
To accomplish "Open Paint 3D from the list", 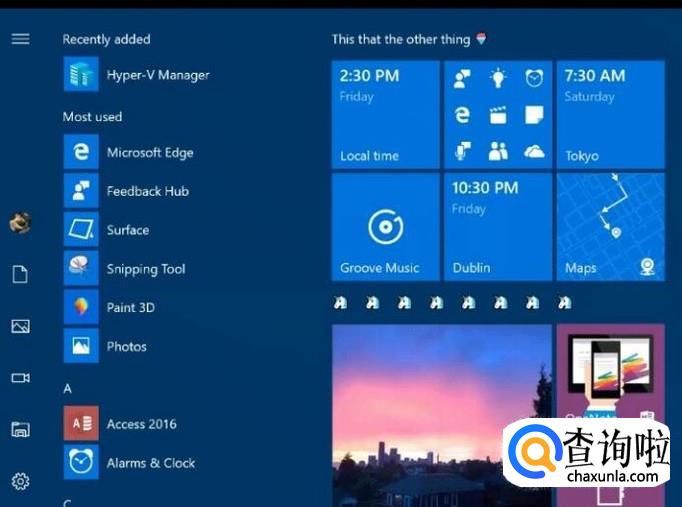I will tap(110, 307).
